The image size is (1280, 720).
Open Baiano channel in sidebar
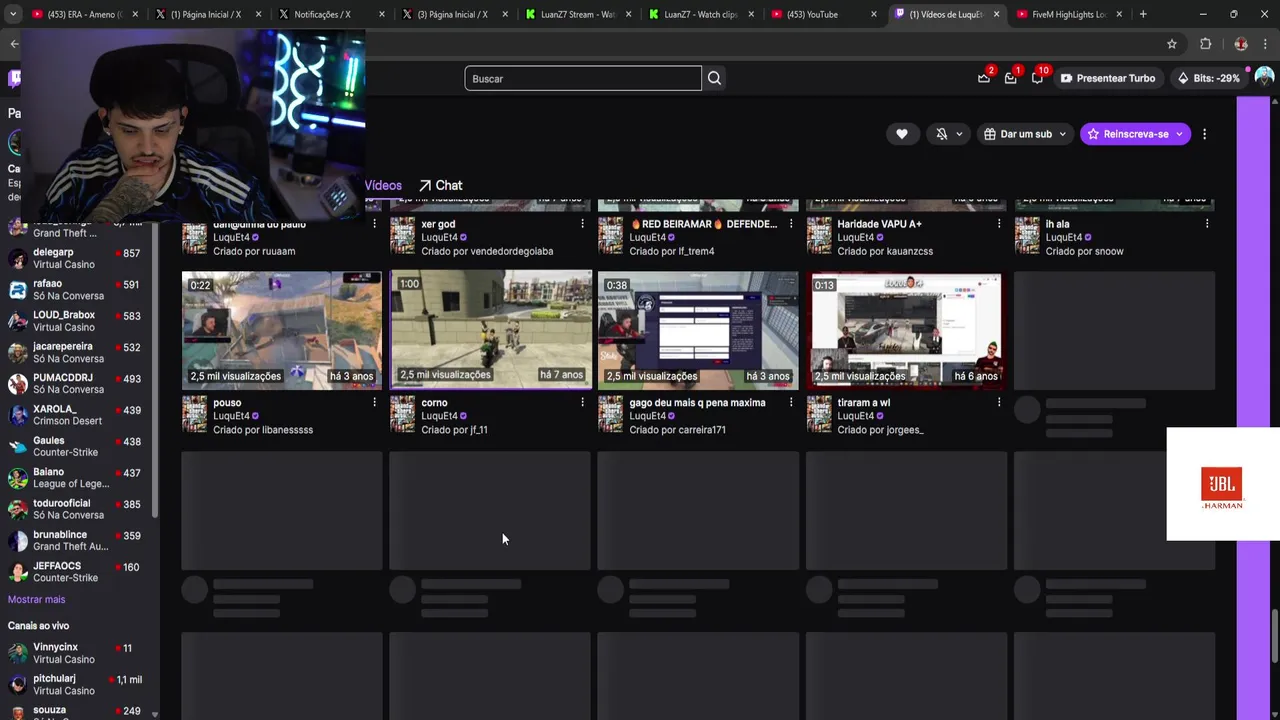78,478
